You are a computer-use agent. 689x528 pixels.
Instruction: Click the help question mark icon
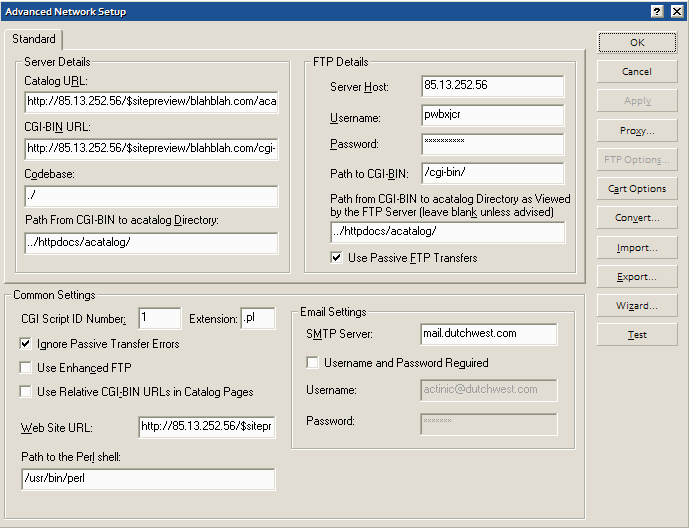pyautogui.click(x=657, y=11)
